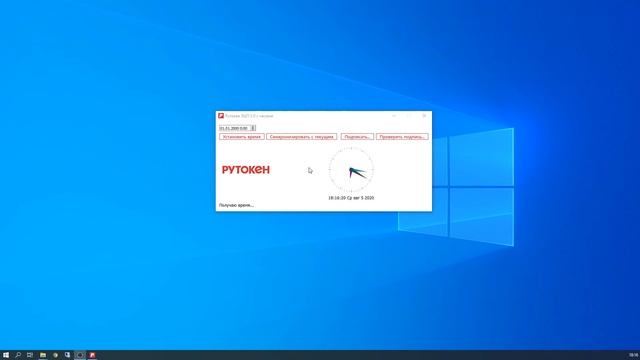
Task: Maximize the Rutoken window
Action: point(409,116)
